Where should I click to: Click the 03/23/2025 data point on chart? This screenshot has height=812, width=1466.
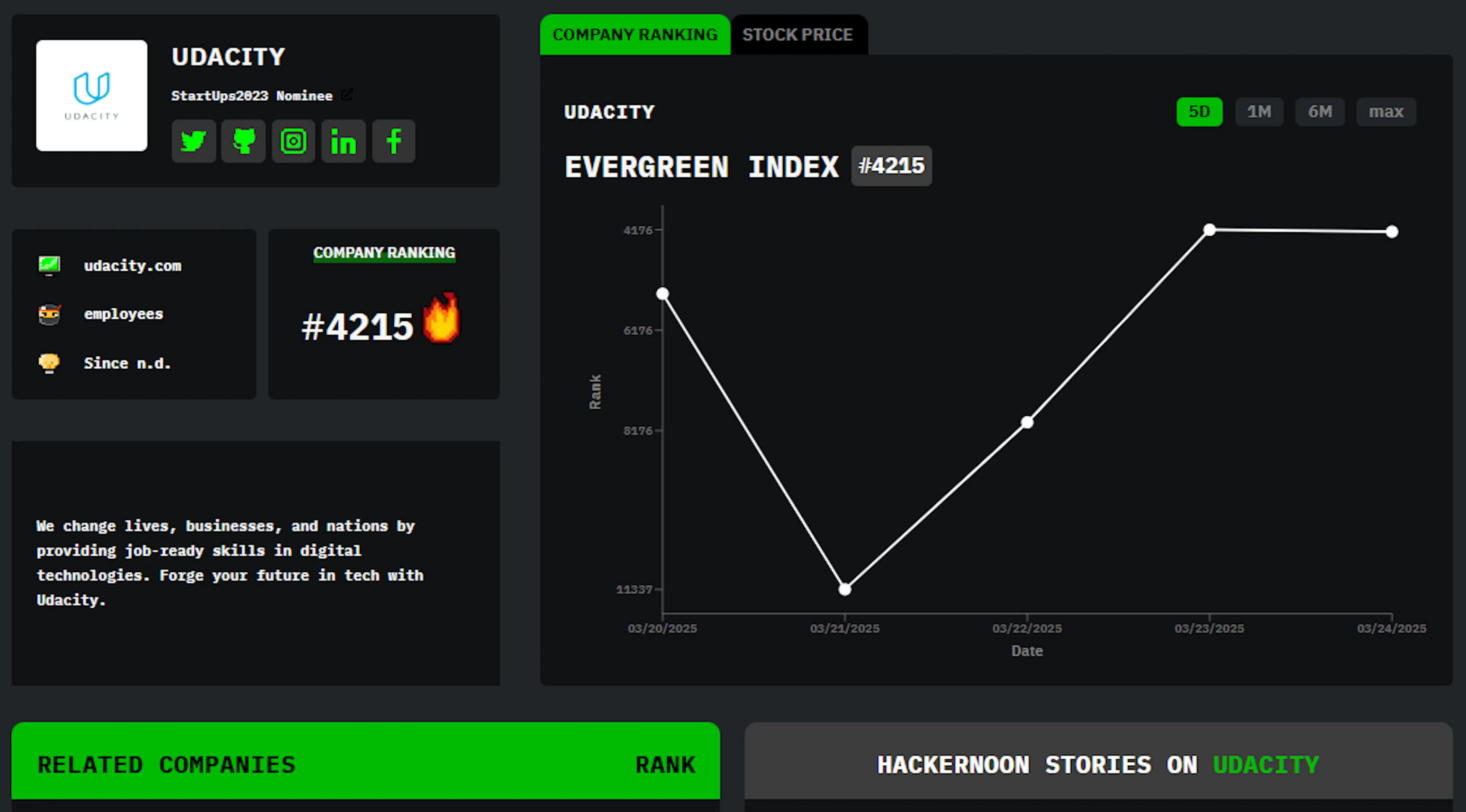coord(1210,230)
